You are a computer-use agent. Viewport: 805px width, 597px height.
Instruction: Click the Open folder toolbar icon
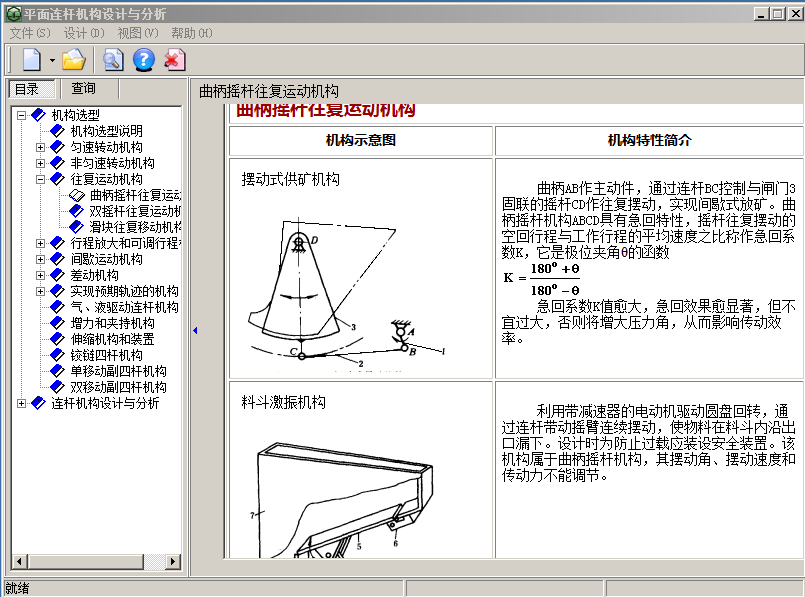(73, 59)
